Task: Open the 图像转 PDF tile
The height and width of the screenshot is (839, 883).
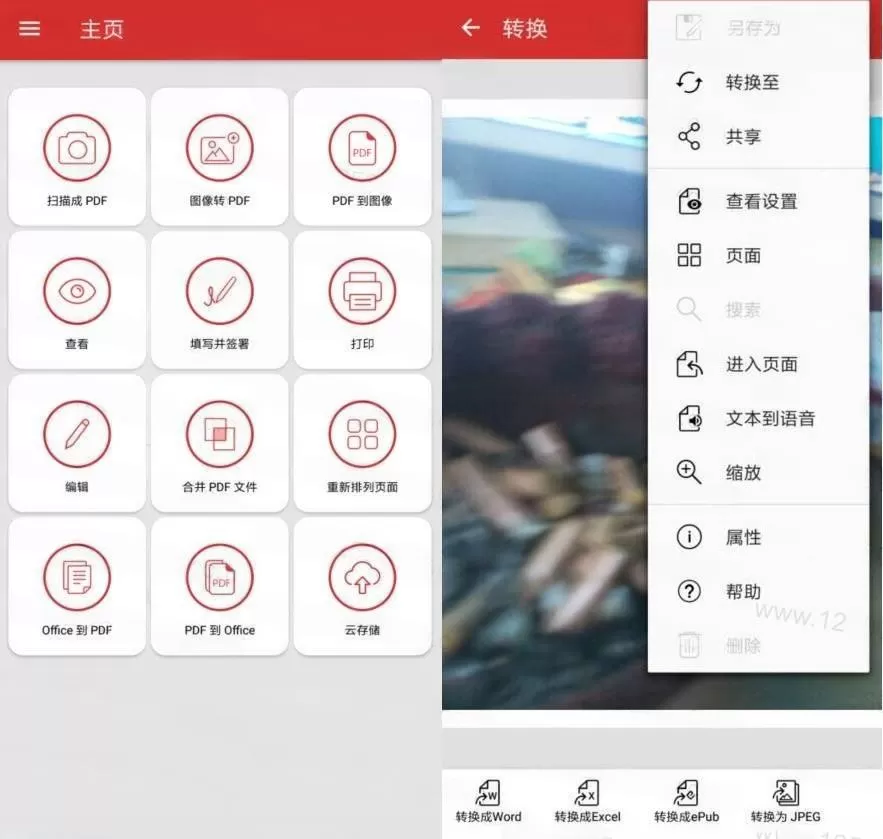Action: pos(220,157)
